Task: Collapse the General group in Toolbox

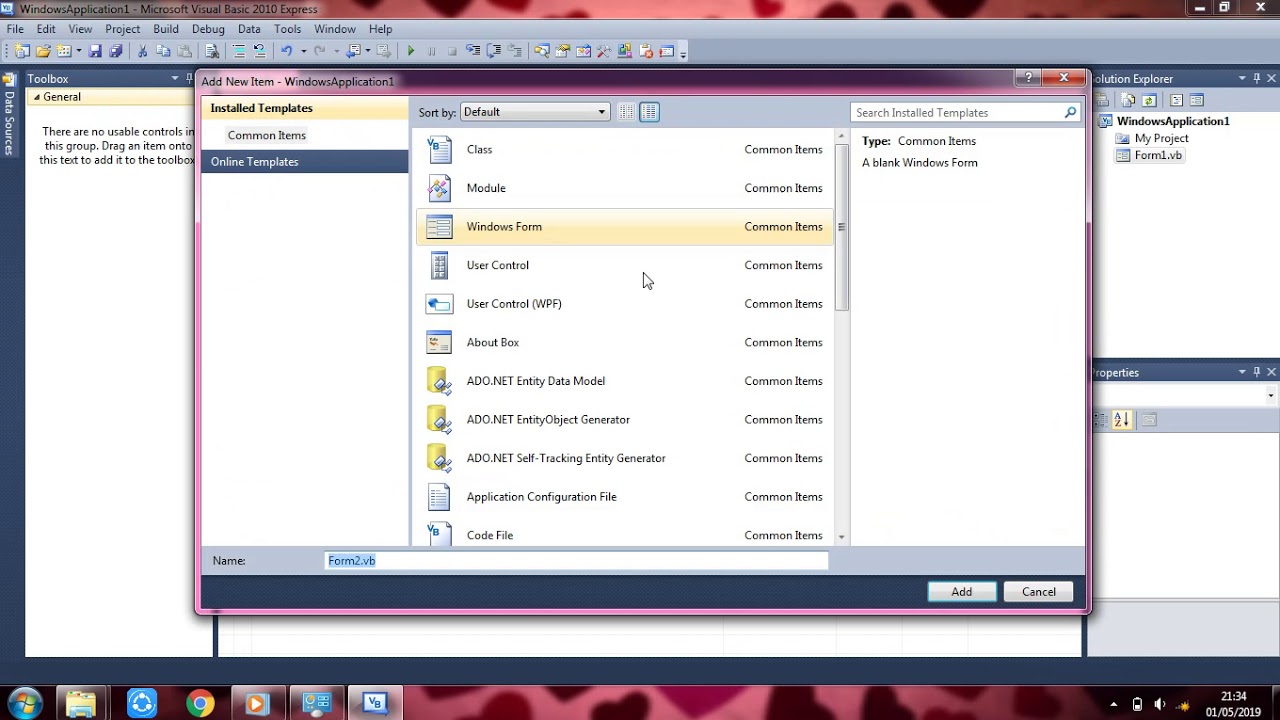Action: (36, 97)
